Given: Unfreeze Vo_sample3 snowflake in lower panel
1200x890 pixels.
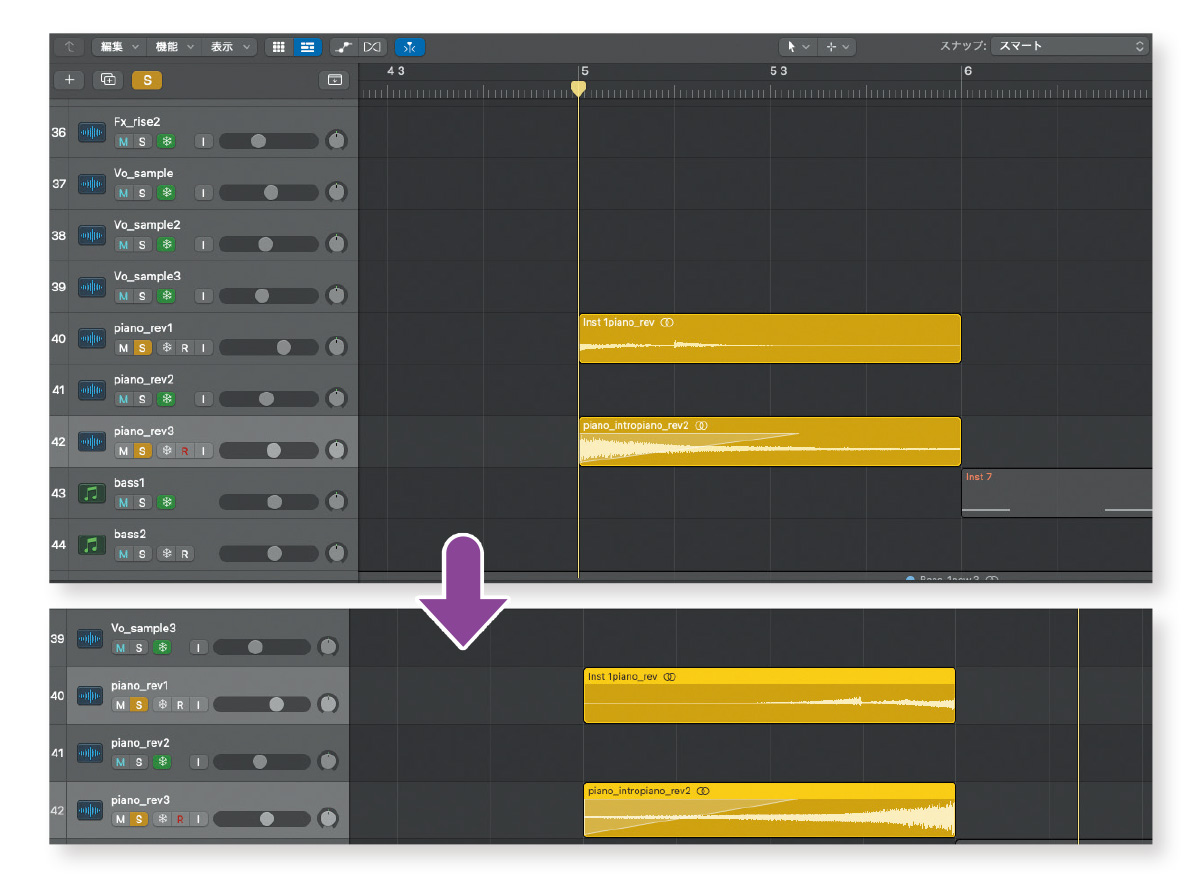Looking at the screenshot, I should (x=162, y=647).
